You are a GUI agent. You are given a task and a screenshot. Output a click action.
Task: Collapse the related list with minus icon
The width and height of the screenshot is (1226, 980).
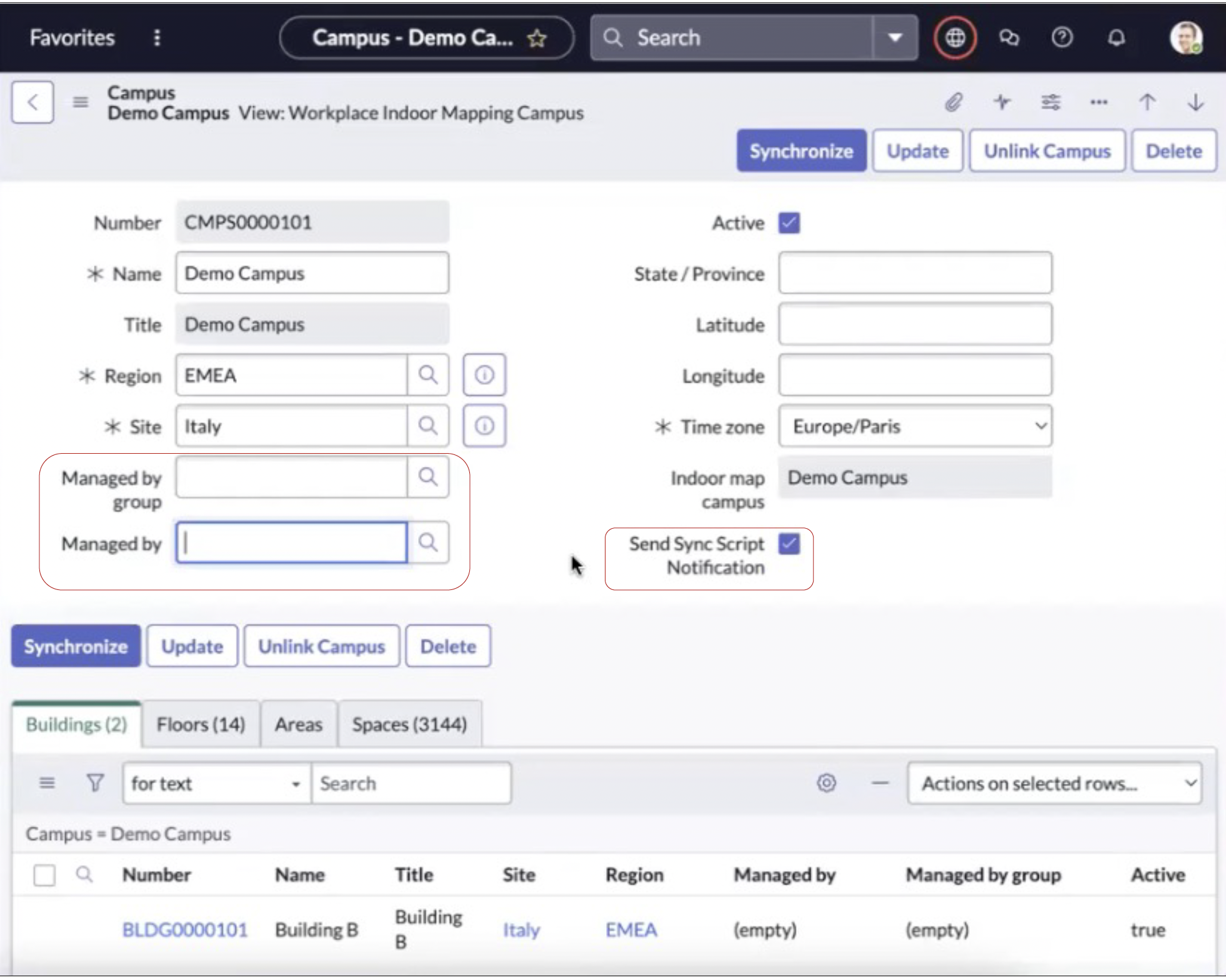(x=880, y=782)
